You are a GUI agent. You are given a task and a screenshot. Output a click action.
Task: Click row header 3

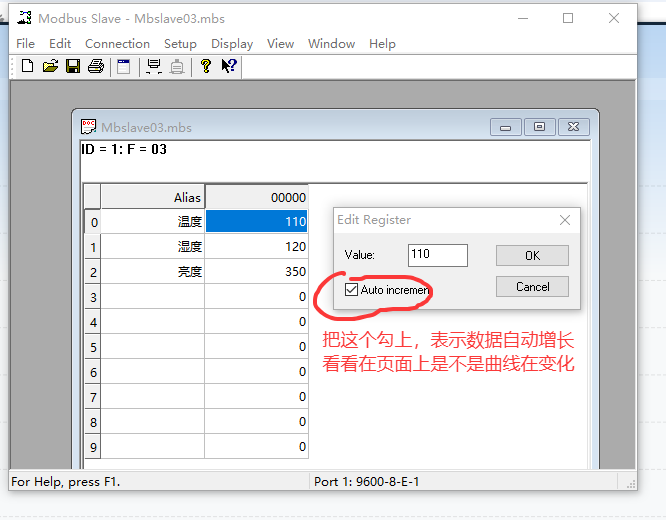[93, 297]
